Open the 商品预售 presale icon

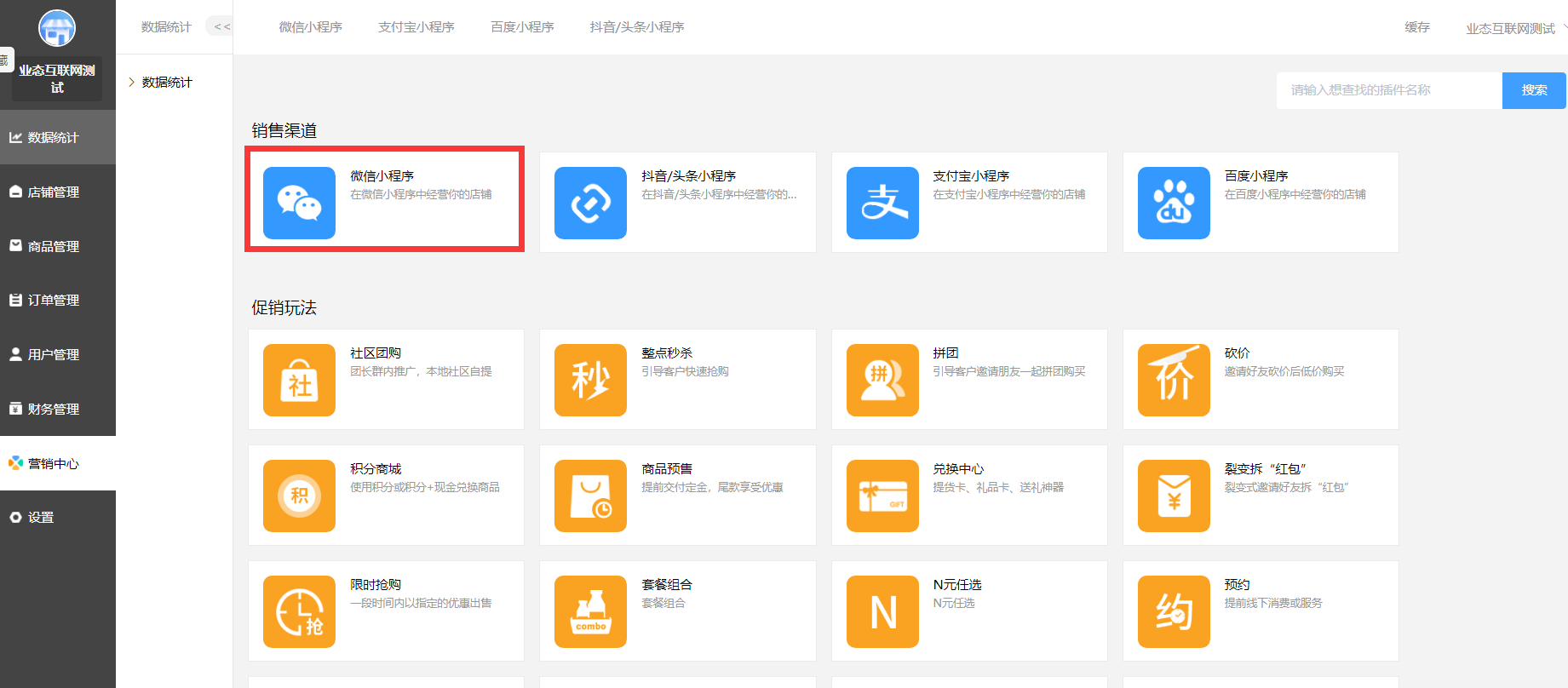[x=590, y=496]
